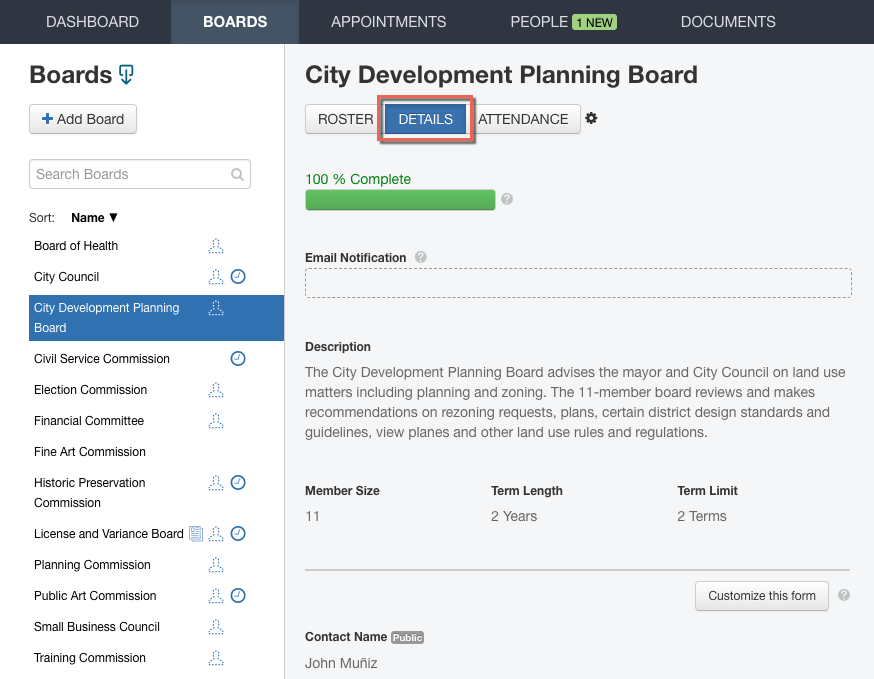874x679 pixels.
Task: Click the help icon beside the completion bar
Action: pos(507,199)
